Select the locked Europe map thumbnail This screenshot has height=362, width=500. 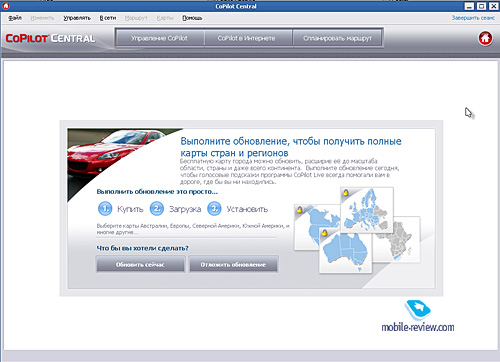[x=367, y=210]
